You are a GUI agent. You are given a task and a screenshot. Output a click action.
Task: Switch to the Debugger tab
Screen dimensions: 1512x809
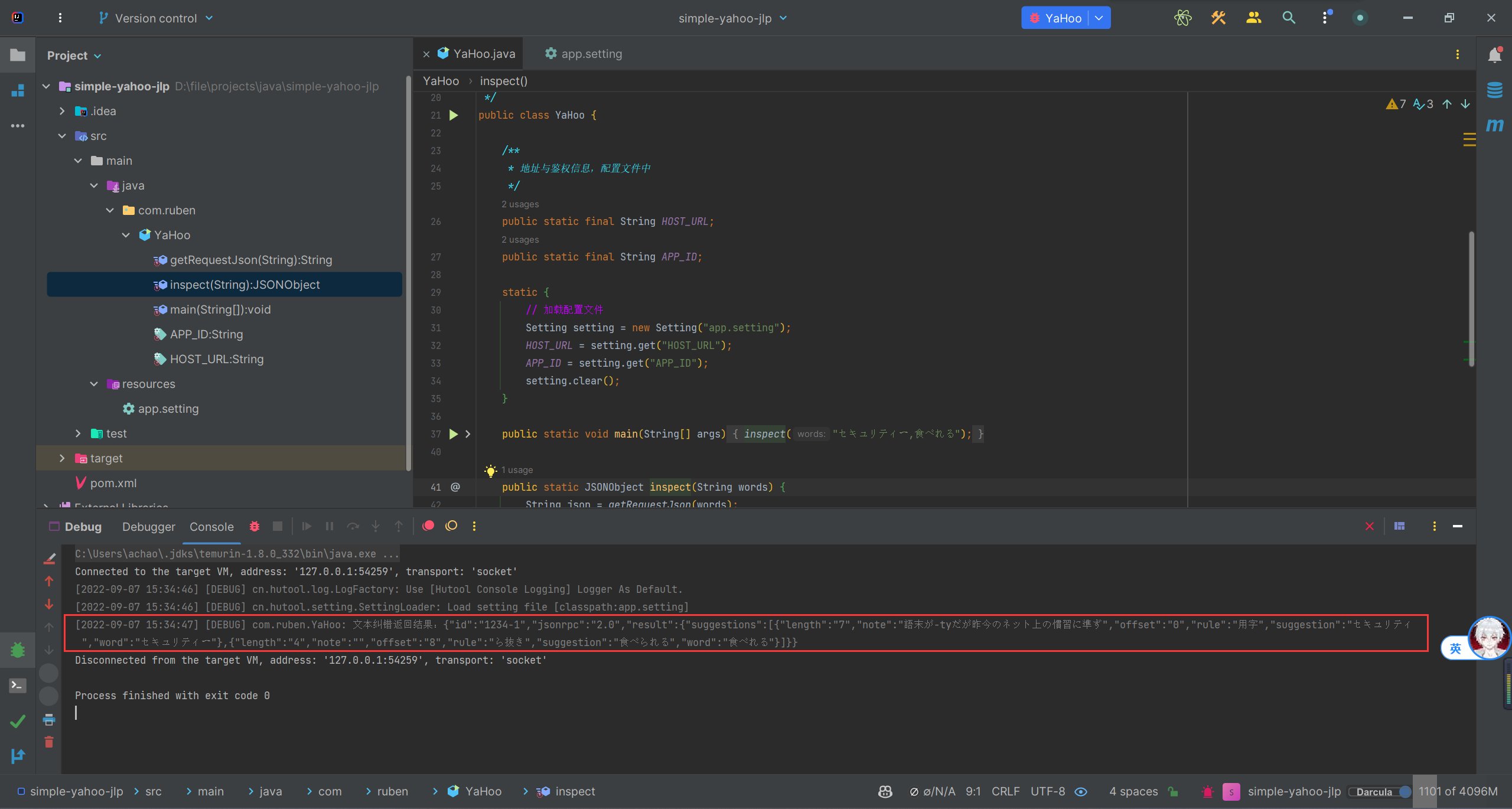pyautogui.click(x=148, y=527)
